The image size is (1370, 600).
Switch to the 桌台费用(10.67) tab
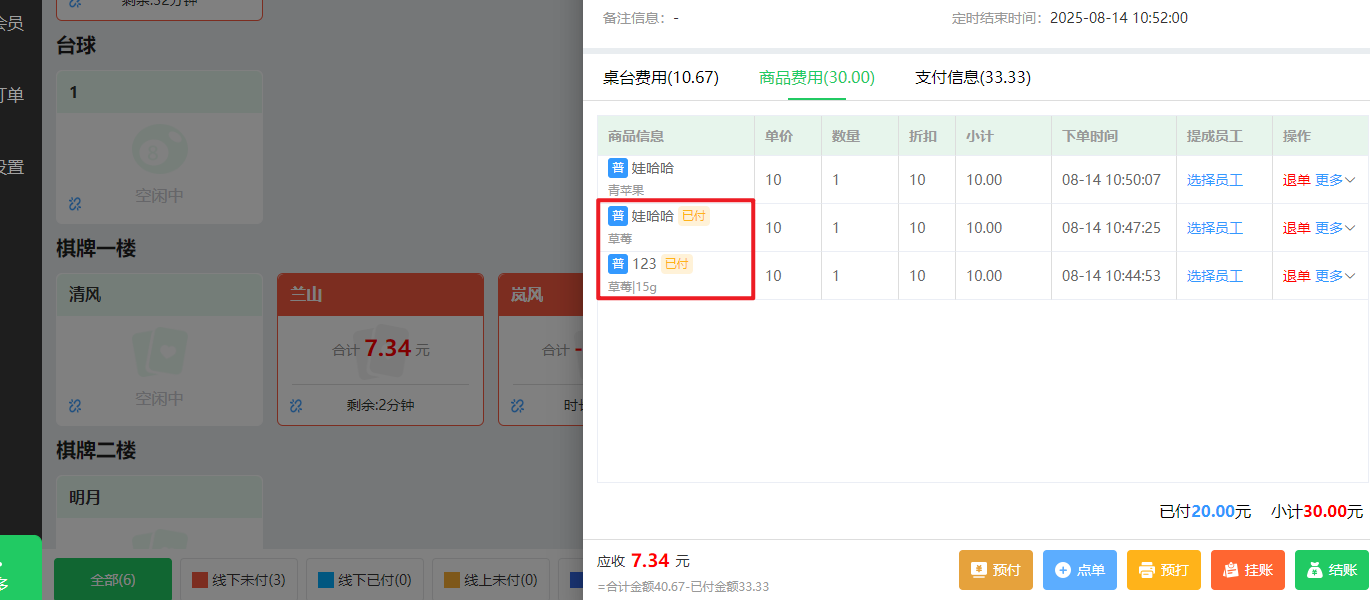pos(660,77)
